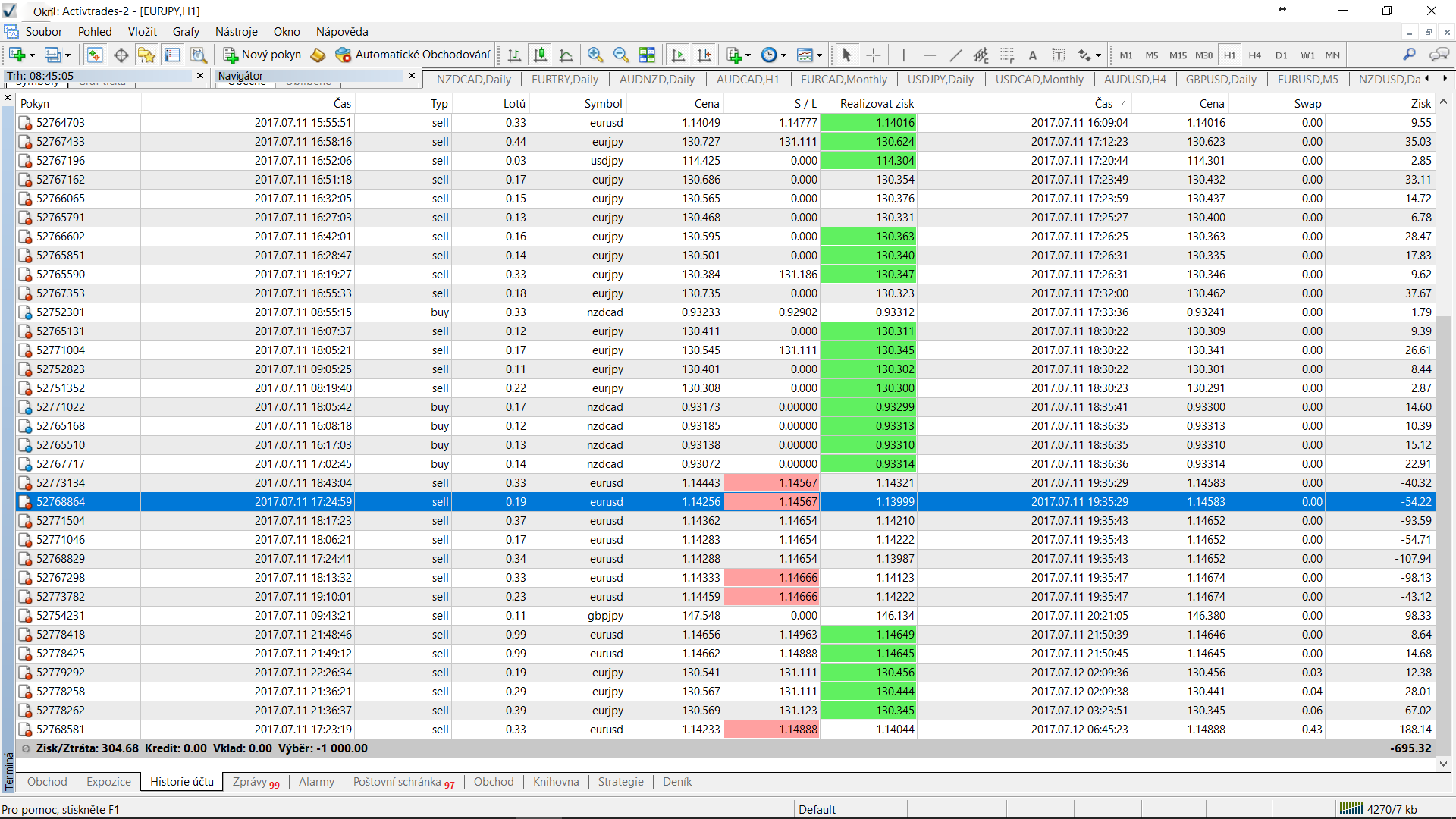This screenshot has height=819, width=1456.
Task: Click the Zoom Out chart icon
Action: click(621, 55)
